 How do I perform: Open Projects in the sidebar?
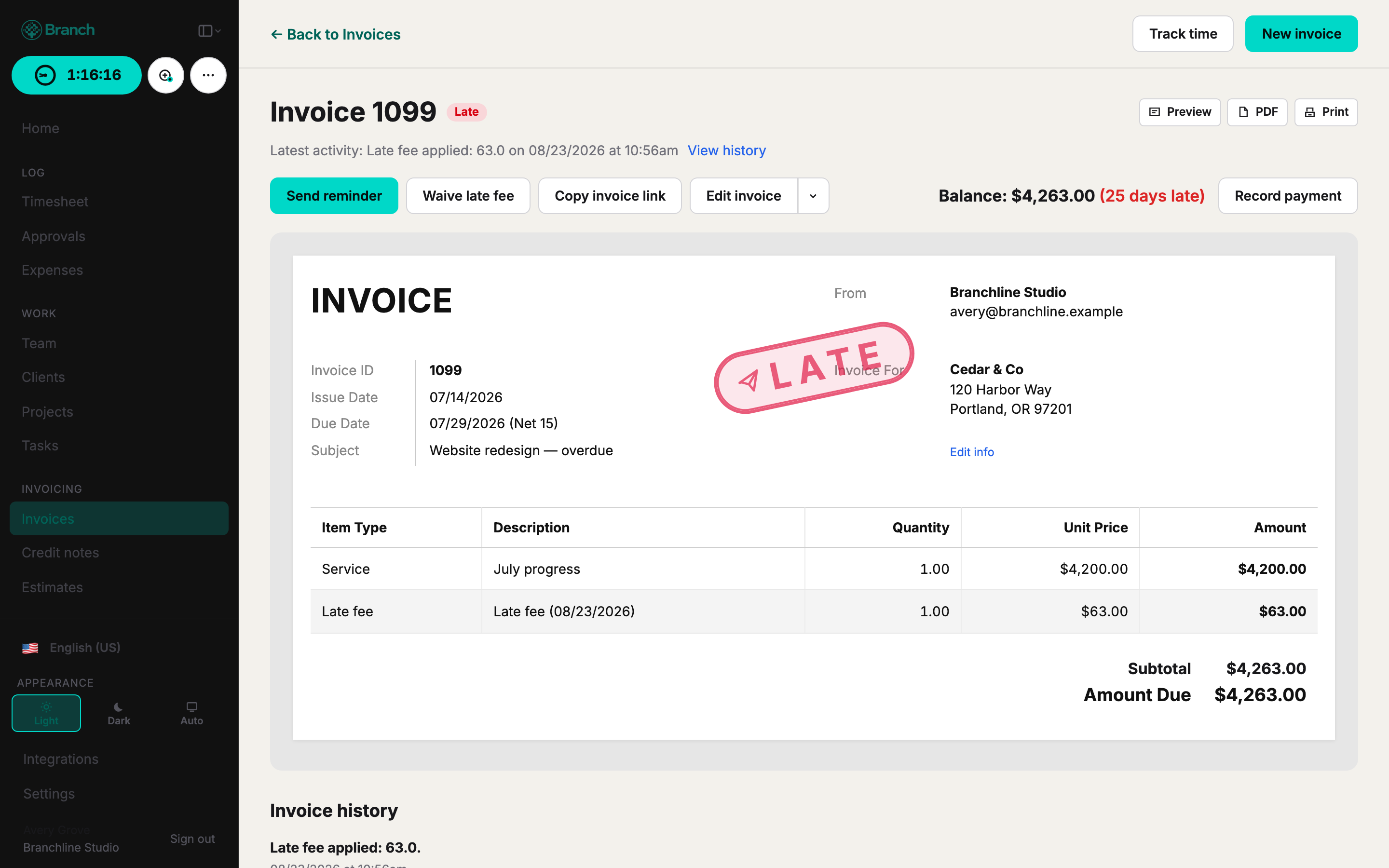tap(47, 412)
